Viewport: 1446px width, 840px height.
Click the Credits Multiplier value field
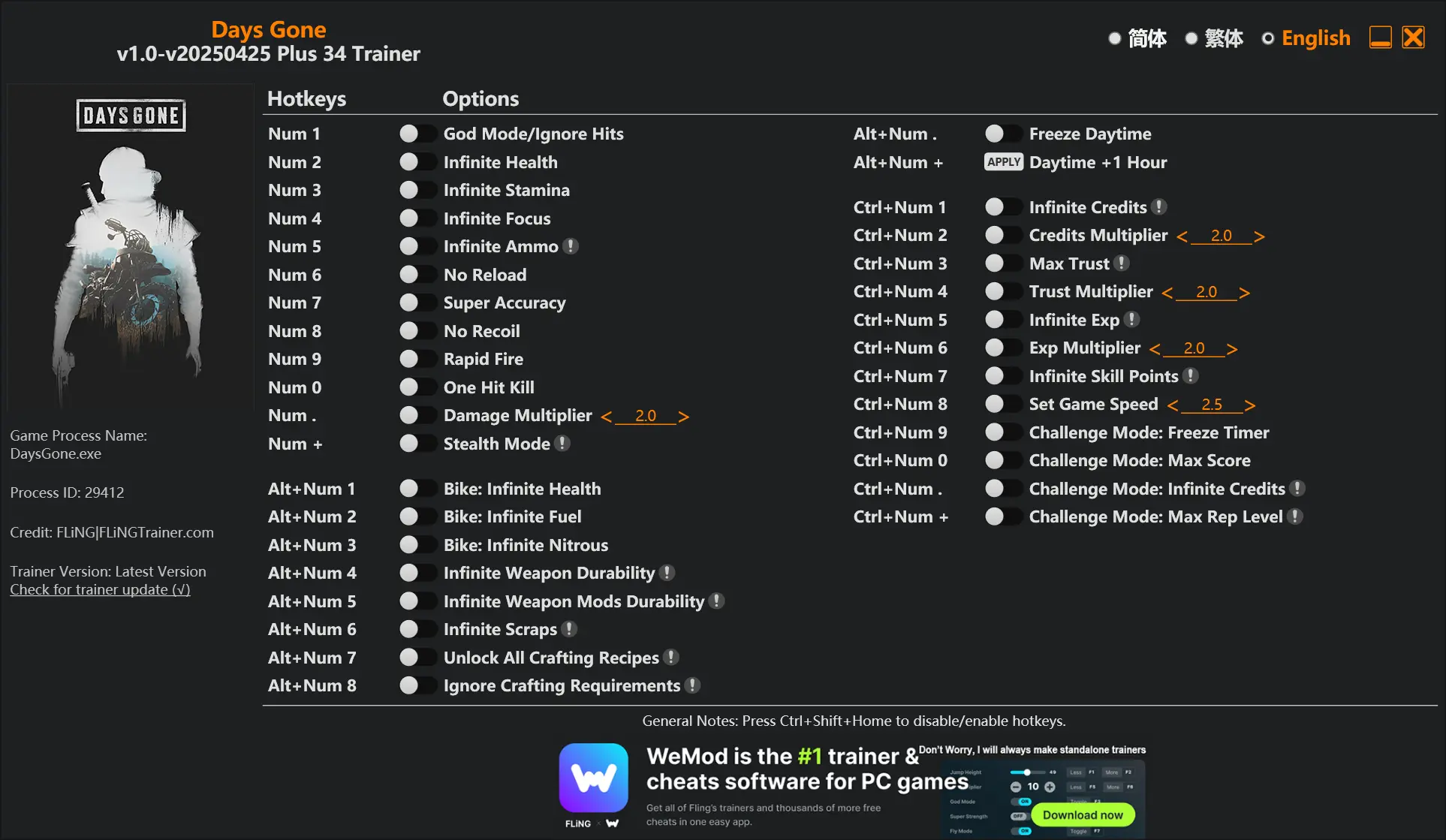pos(1222,236)
